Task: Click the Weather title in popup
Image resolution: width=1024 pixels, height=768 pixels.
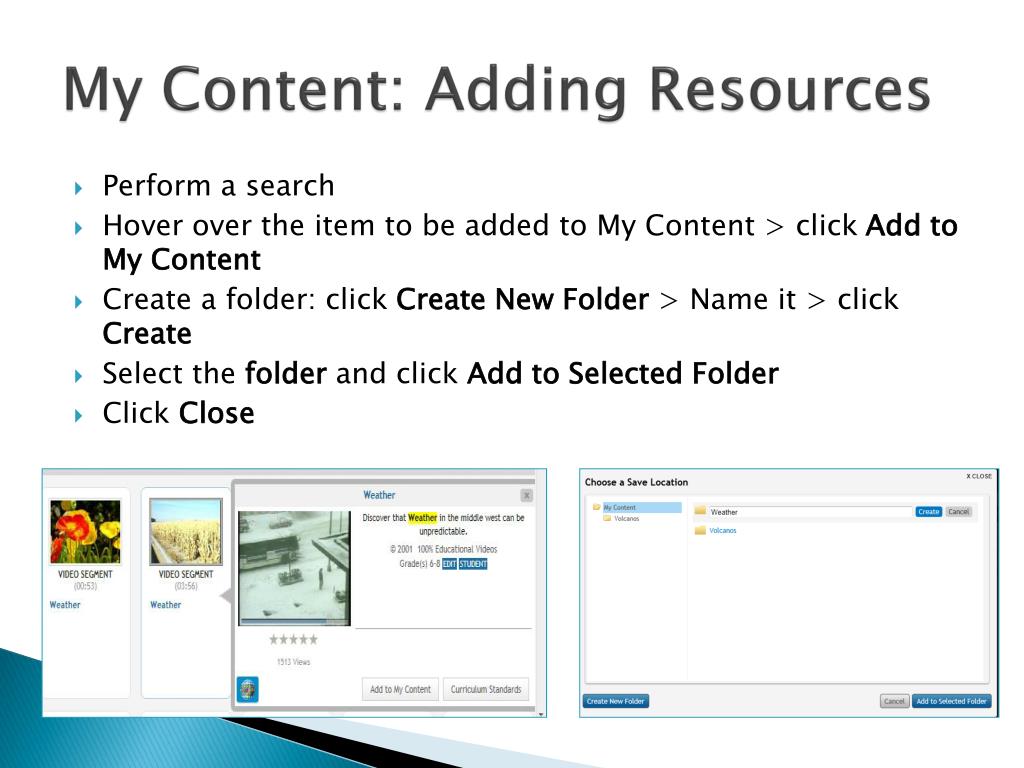Action: [x=379, y=495]
